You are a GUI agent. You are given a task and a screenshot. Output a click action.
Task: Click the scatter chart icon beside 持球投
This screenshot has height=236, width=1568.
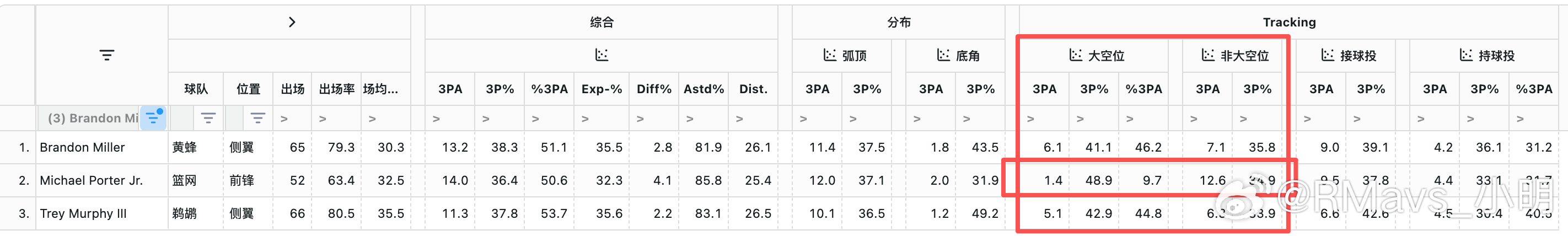(1466, 55)
